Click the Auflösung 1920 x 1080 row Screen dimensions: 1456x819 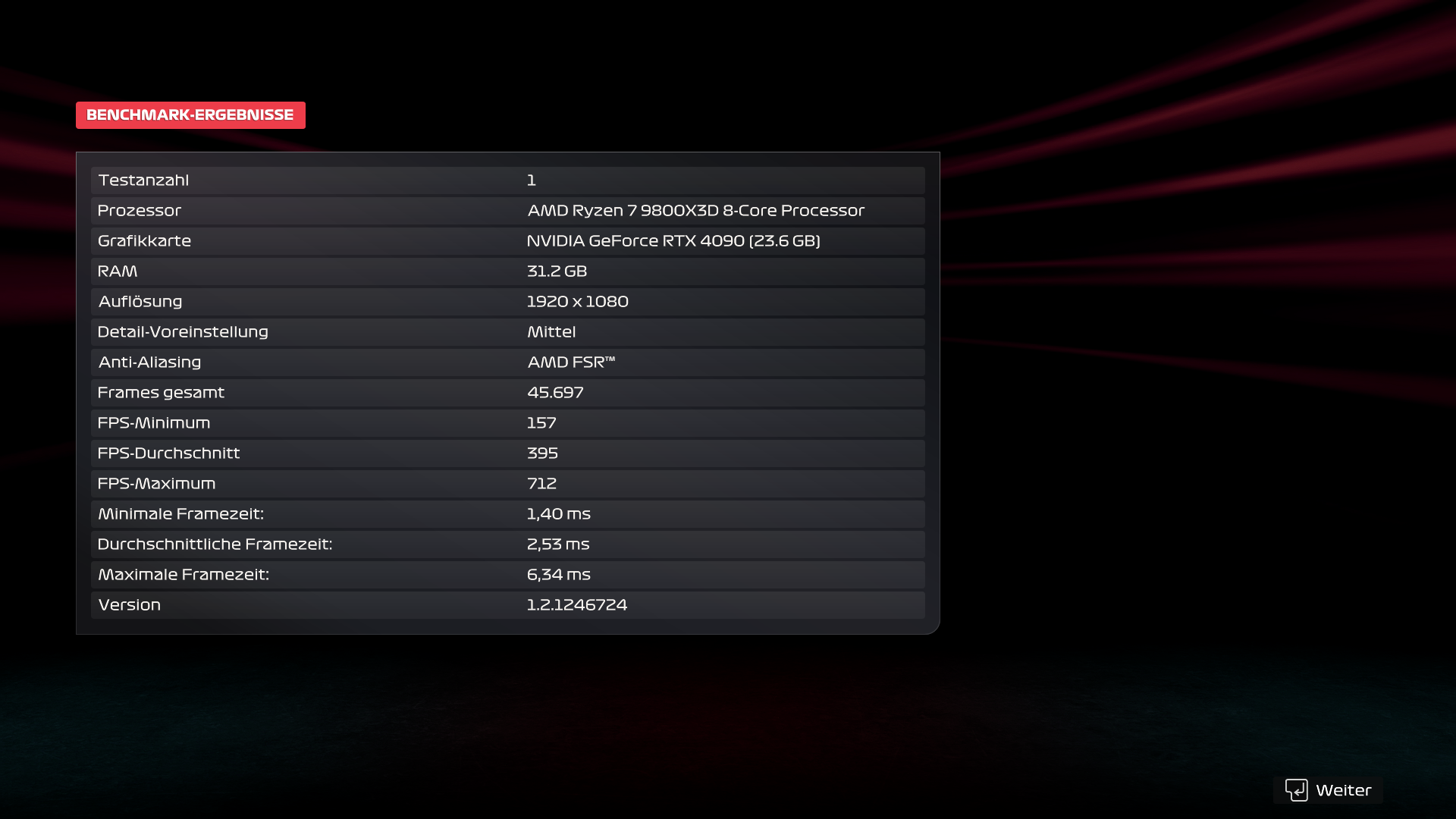pyautogui.click(x=507, y=302)
